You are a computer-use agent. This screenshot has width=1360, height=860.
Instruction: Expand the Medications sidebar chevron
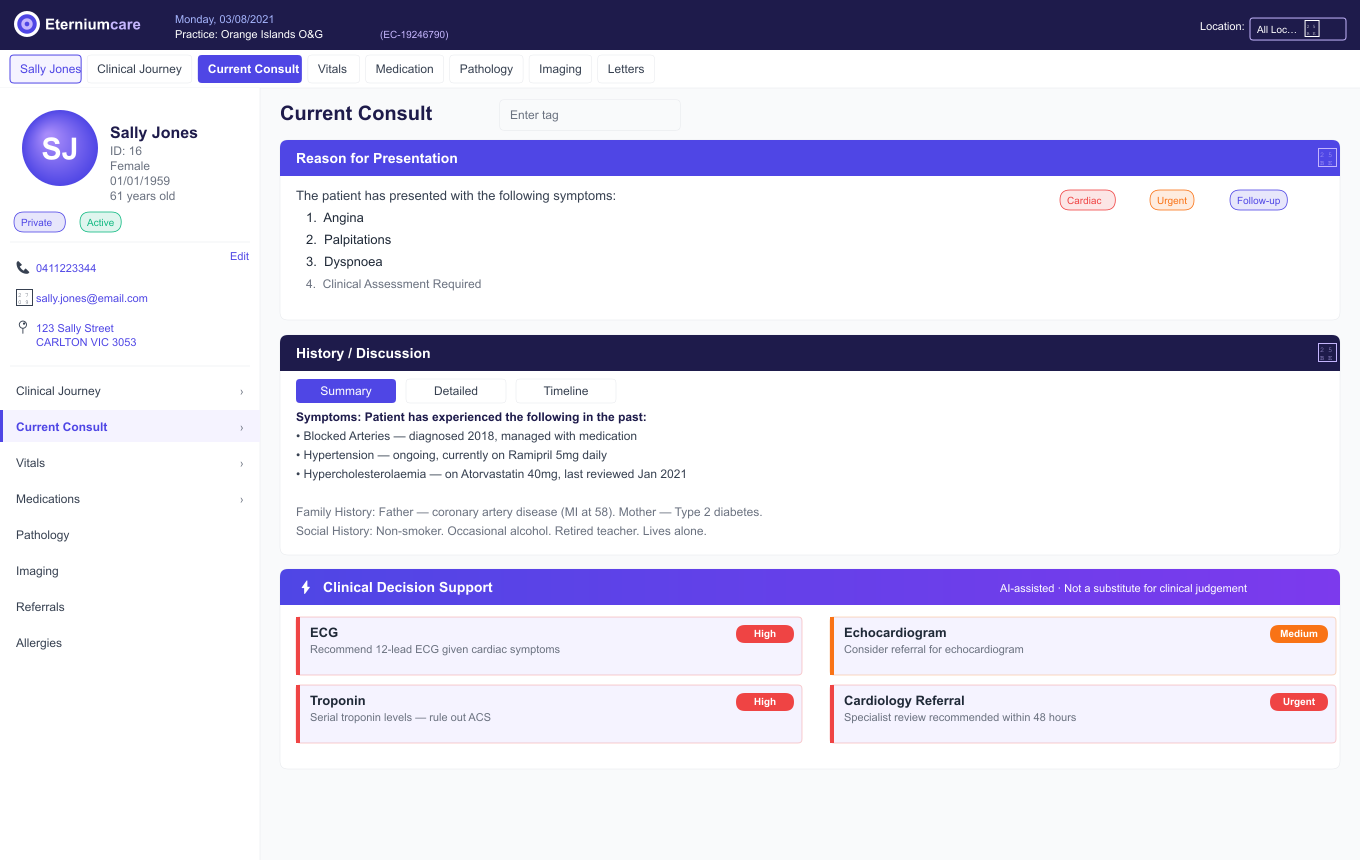point(241,500)
